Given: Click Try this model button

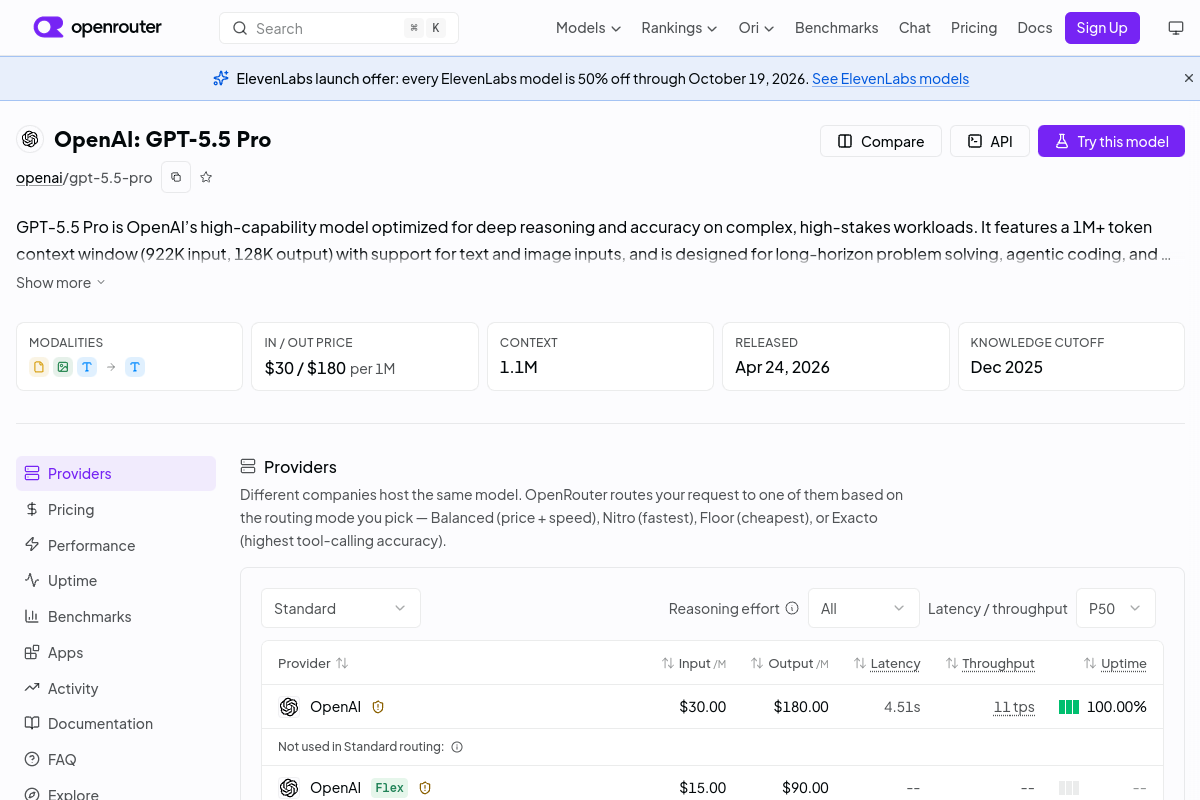Looking at the screenshot, I should click(x=1111, y=141).
